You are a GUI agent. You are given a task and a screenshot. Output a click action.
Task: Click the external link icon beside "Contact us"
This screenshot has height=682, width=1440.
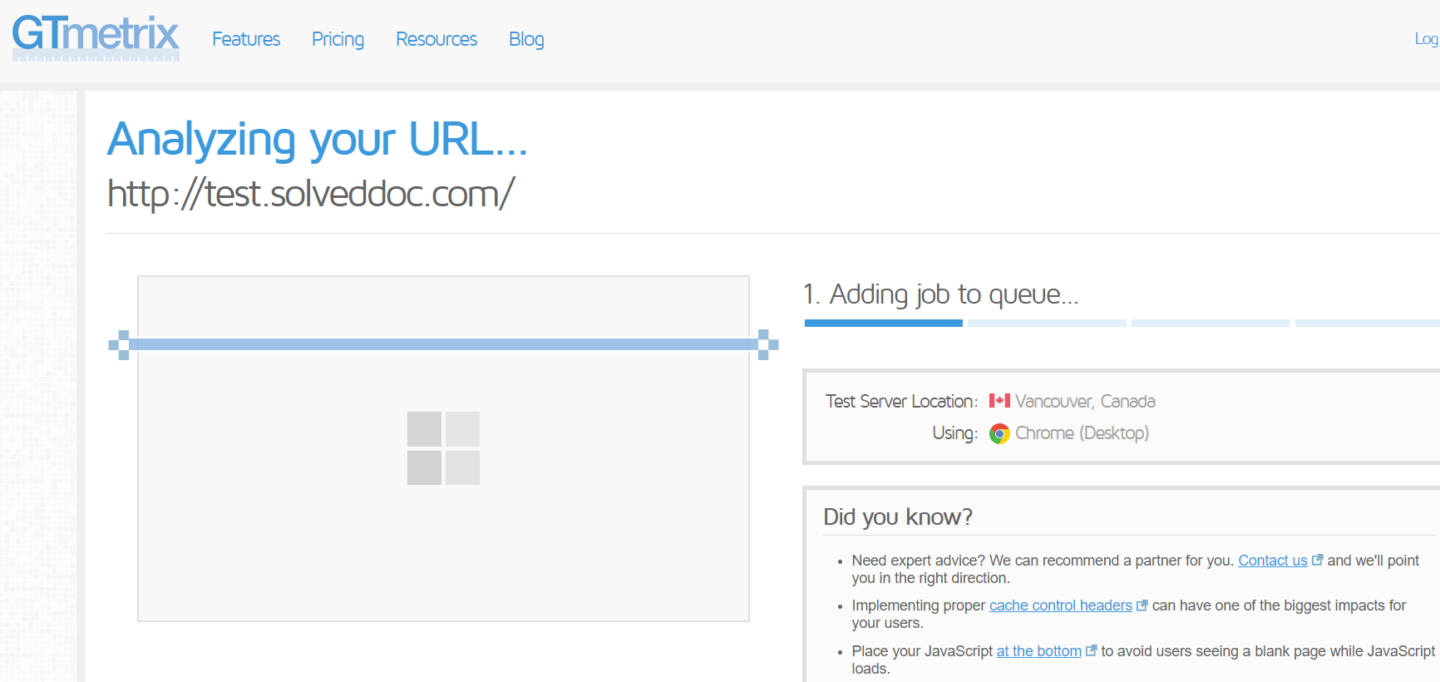tap(1317, 559)
